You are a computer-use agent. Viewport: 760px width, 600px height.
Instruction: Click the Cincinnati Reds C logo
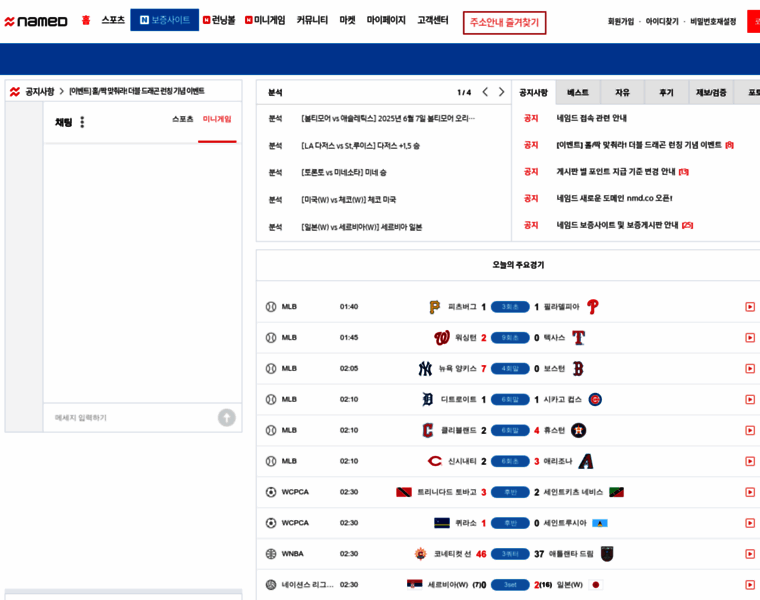(x=434, y=461)
